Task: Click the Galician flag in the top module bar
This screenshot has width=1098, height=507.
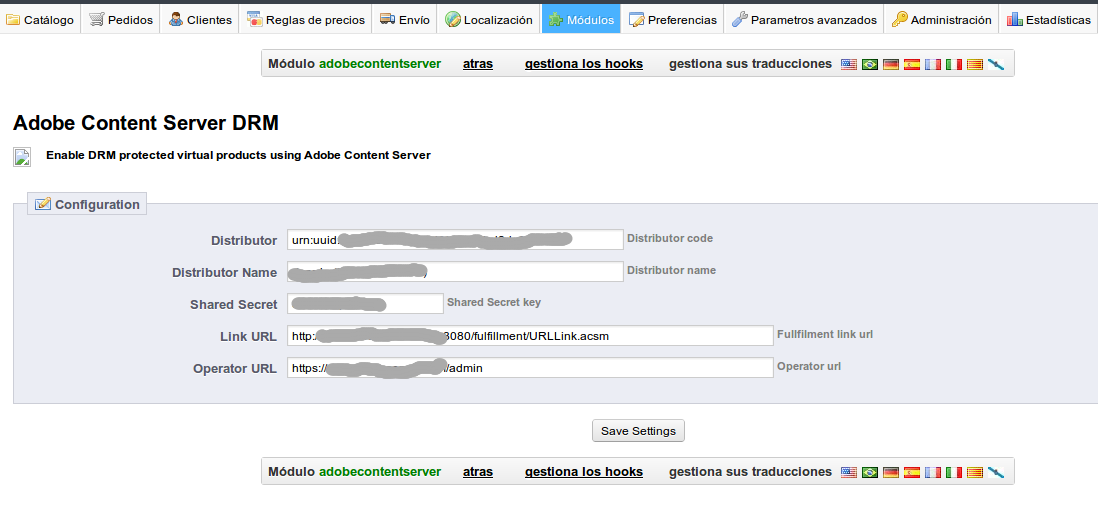Action: click(996, 64)
